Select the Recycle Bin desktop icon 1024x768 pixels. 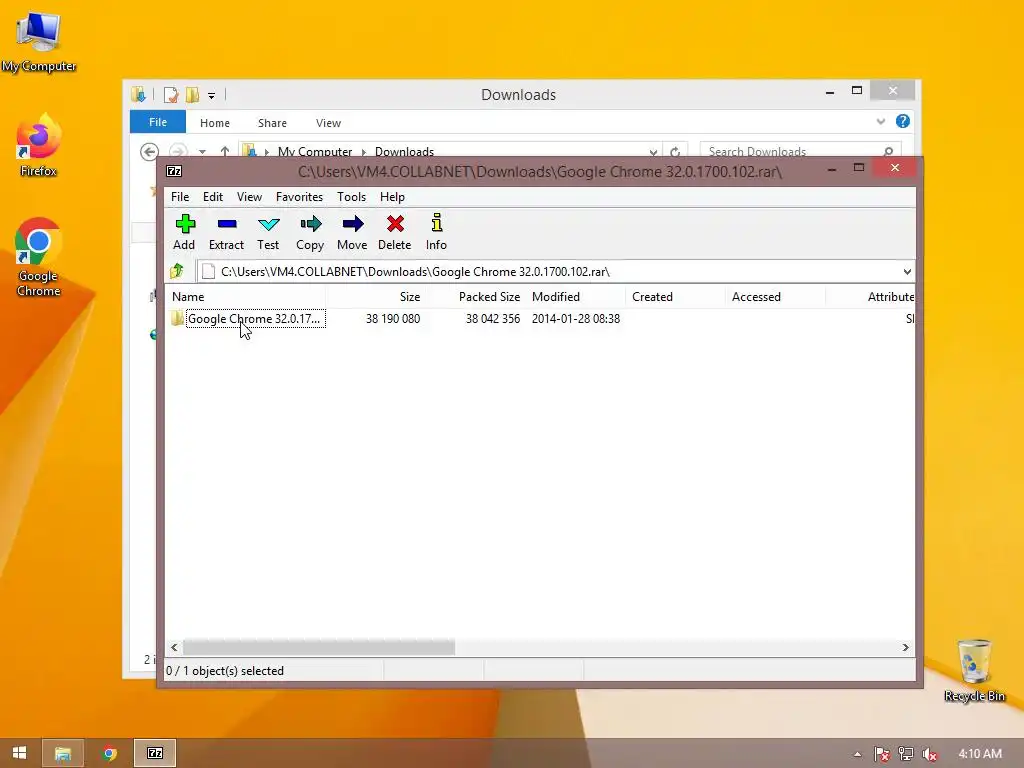974,671
